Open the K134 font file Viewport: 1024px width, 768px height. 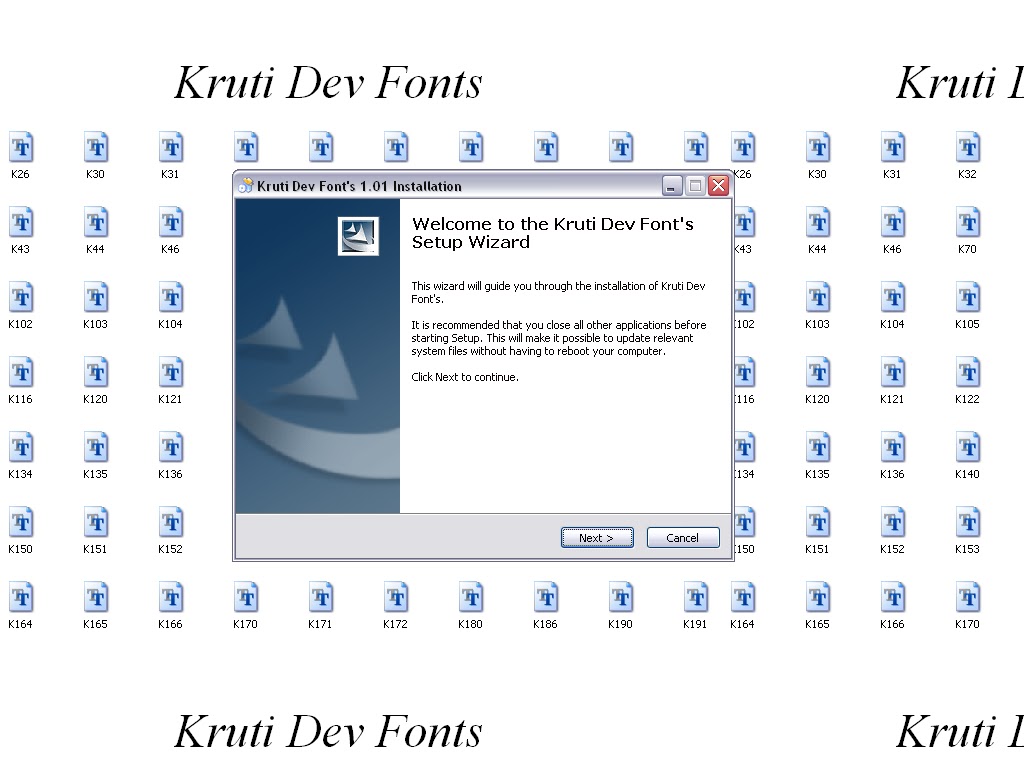[21, 448]
